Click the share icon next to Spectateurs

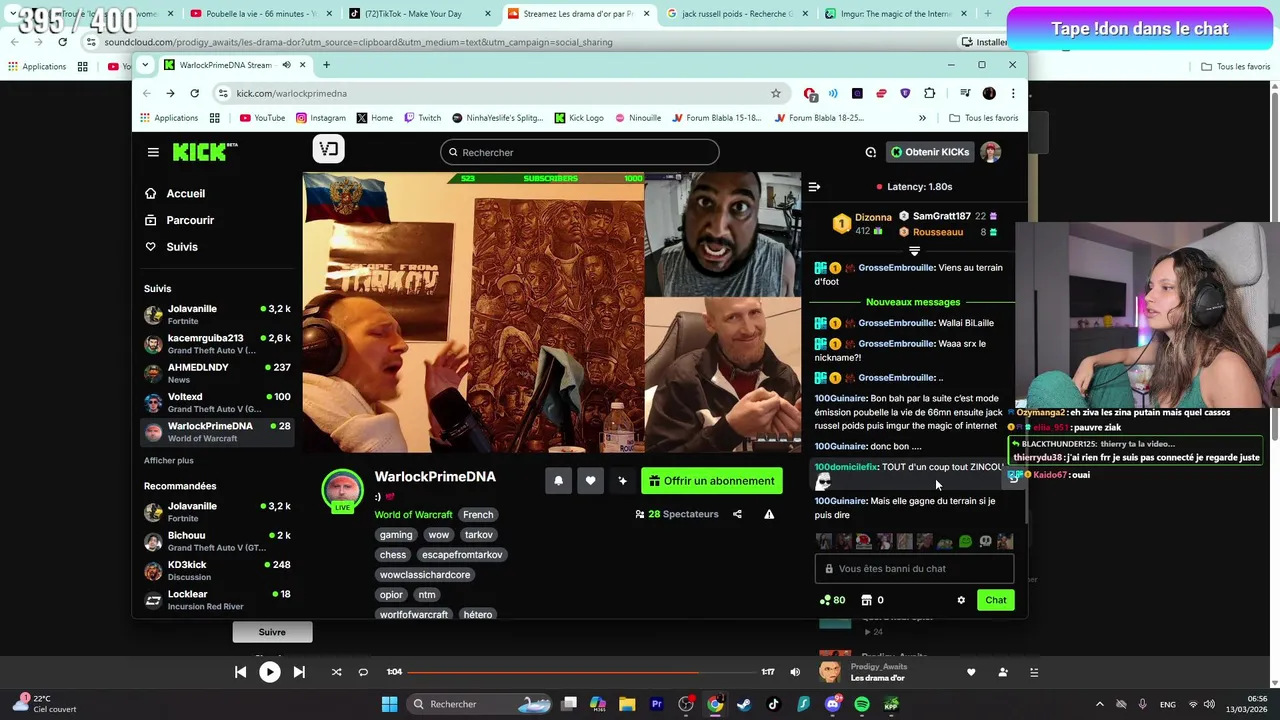737,514
